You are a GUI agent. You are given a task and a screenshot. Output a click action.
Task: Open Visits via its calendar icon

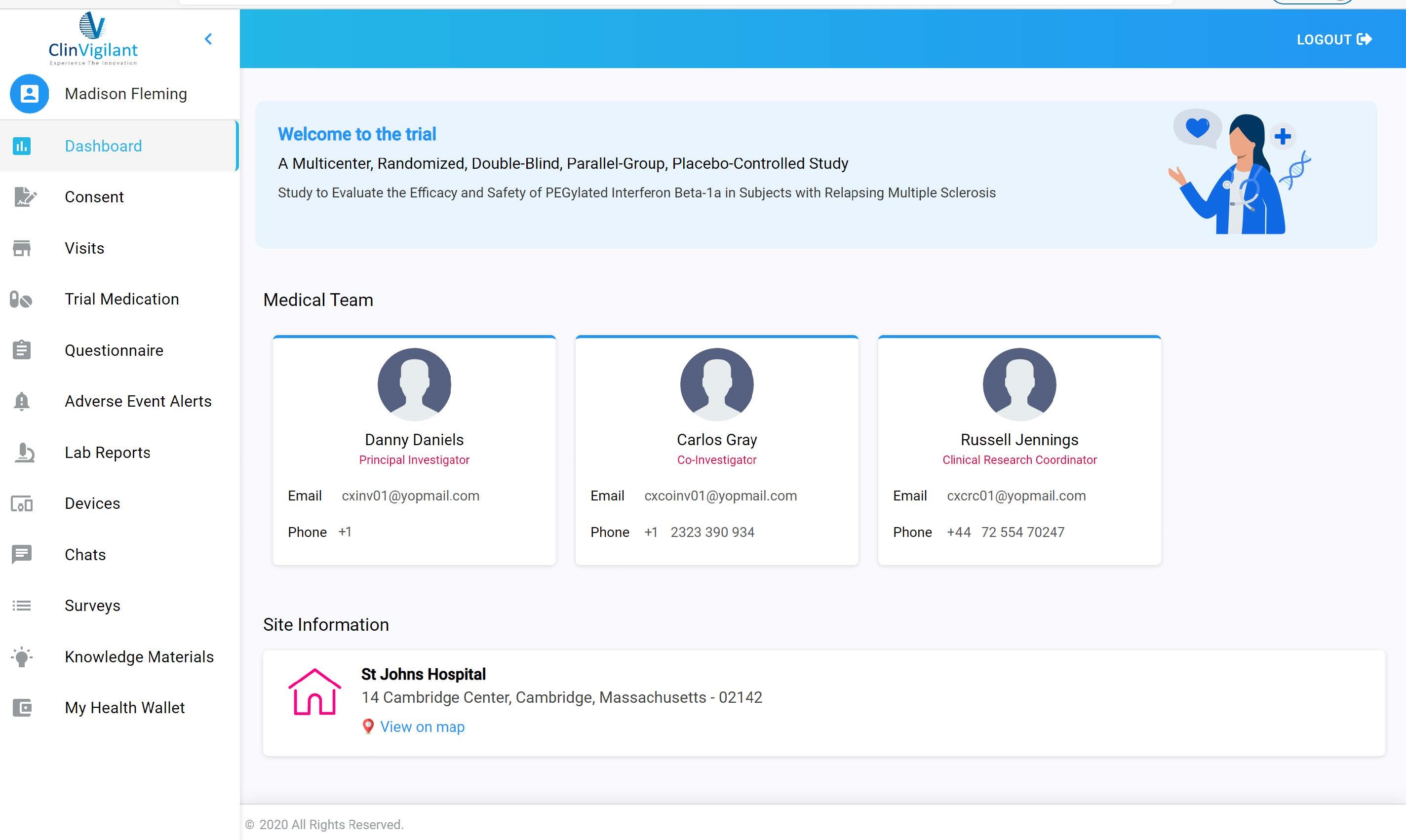coord(22,248)
